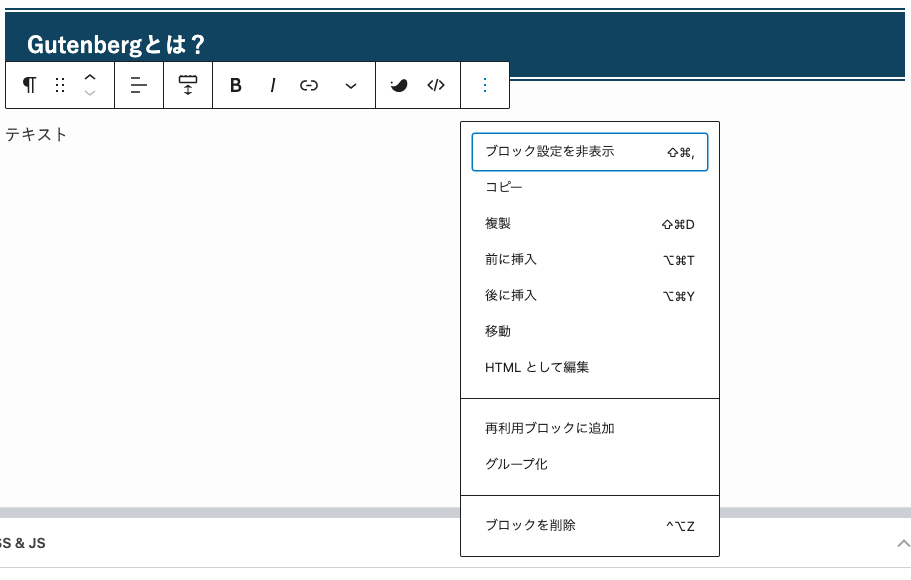Select 前に挿入 menu entry
The width and height of the screenshot is (911, 580).
[x=590, y=260]
